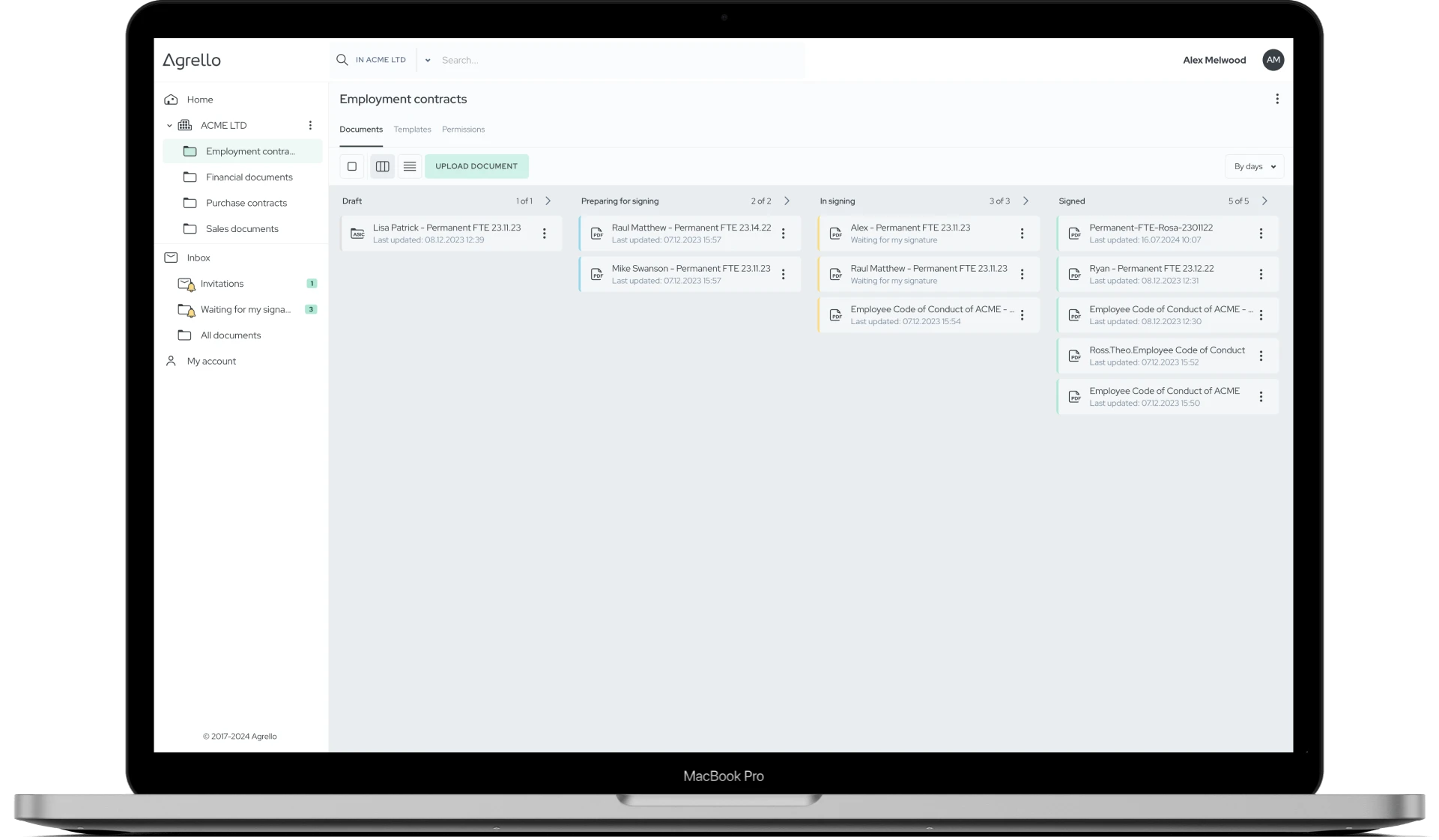Open the My account person icon

pos(171,361)
